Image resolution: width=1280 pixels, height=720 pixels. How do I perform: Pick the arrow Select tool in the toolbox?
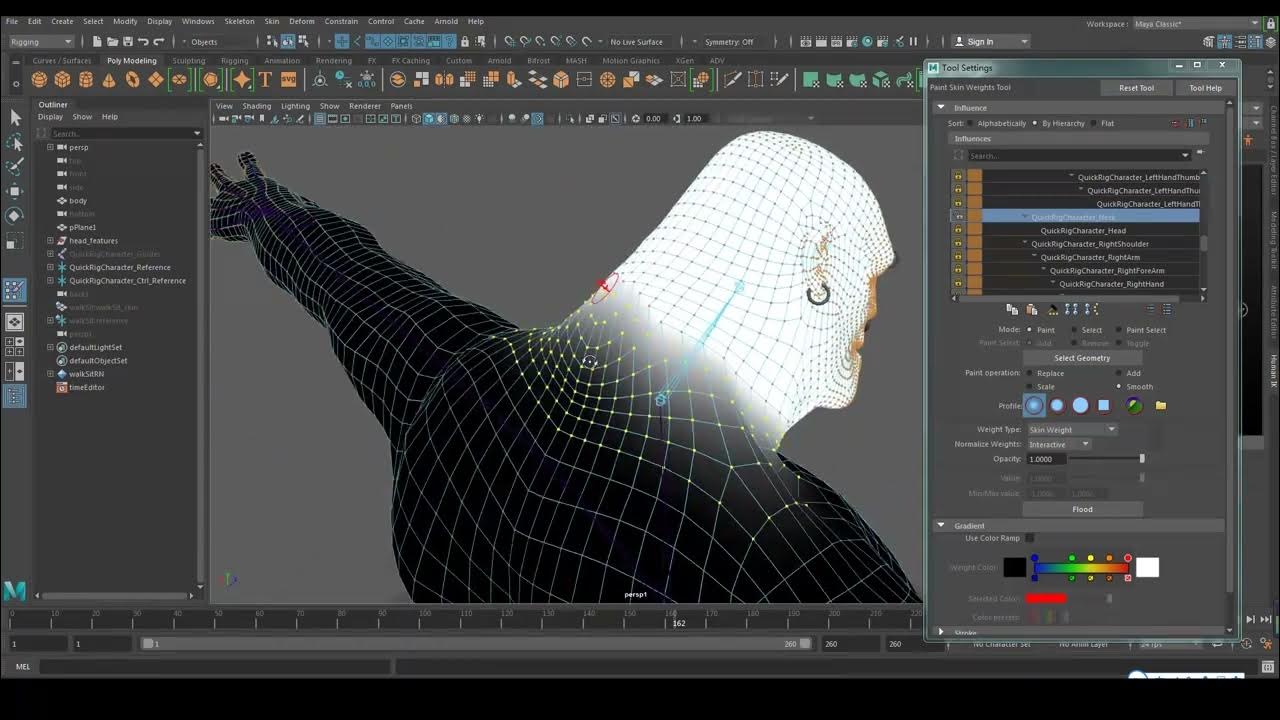pyautogui.click(x=15, y=117)
